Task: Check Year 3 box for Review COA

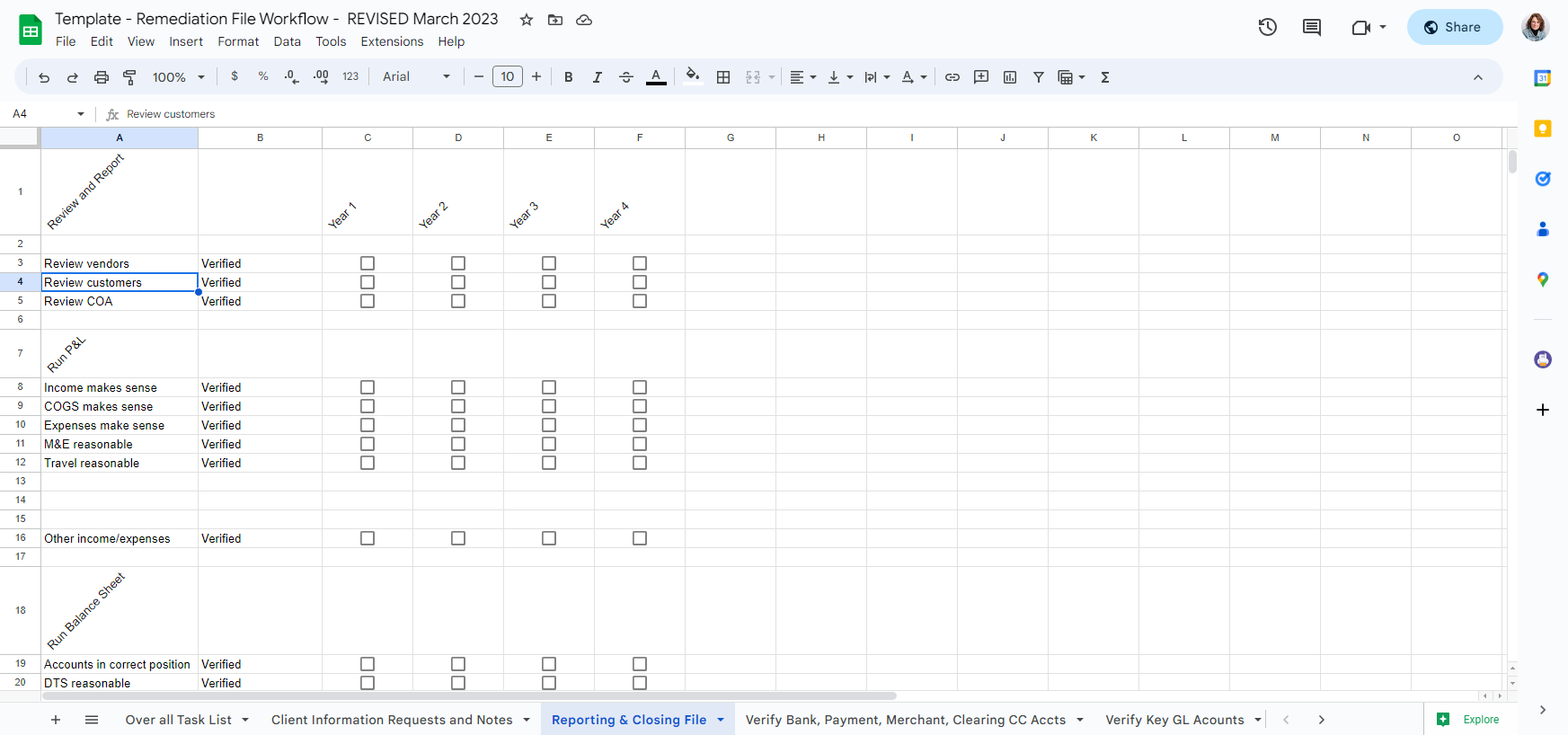Action: (549, 301)
